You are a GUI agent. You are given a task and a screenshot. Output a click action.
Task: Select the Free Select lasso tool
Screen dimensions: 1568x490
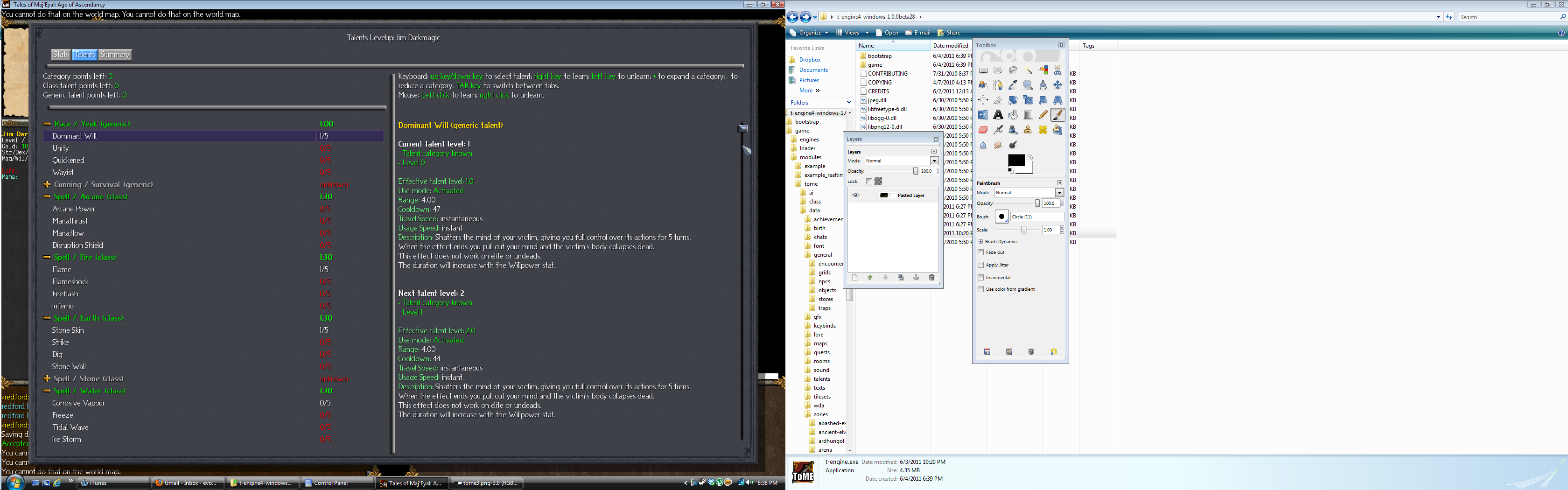pyautogui.click(x=1013, y=70)
